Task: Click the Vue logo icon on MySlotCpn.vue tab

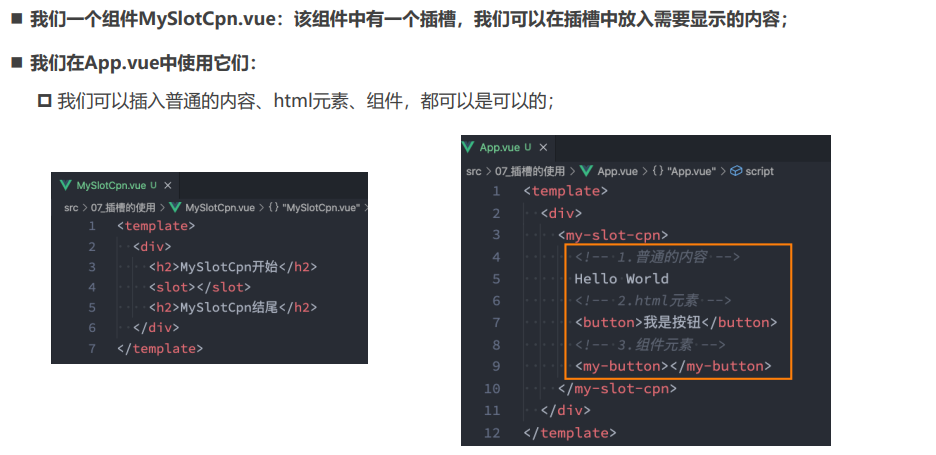Action: 66,185
